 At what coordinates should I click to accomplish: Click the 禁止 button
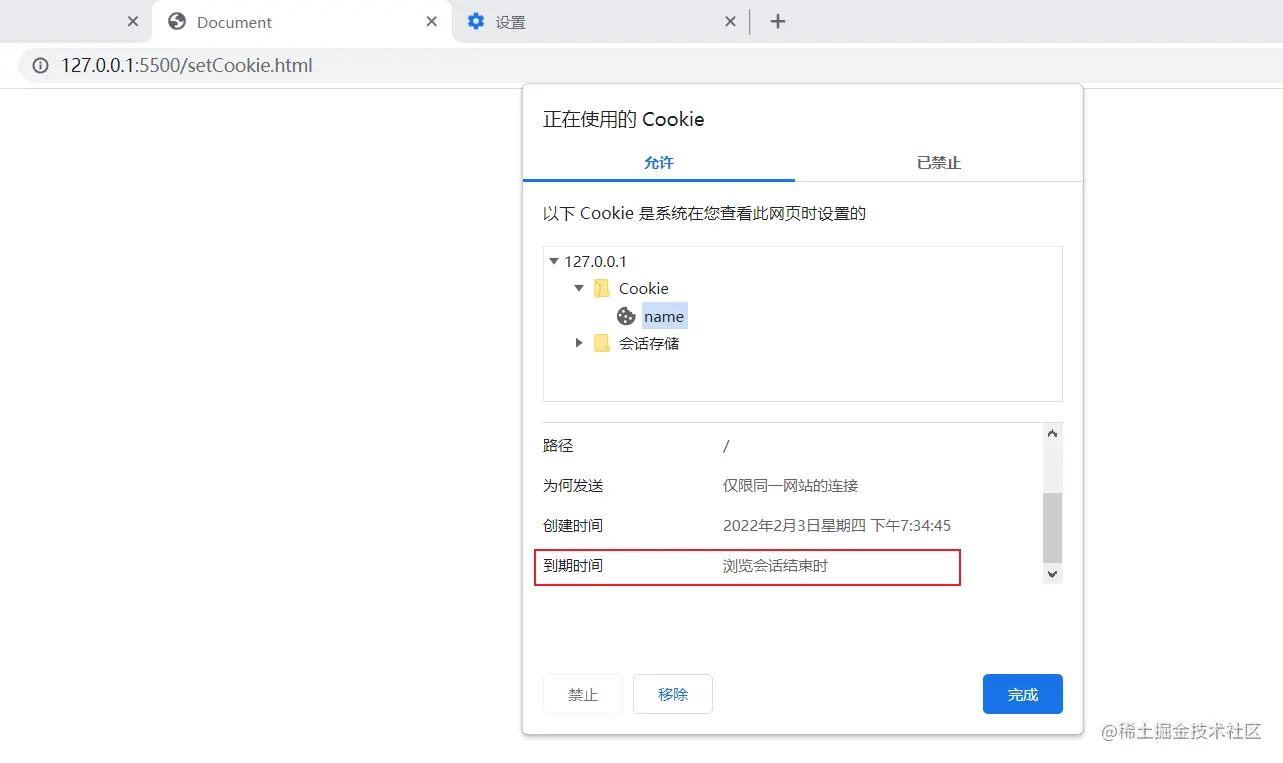[582, 693]
